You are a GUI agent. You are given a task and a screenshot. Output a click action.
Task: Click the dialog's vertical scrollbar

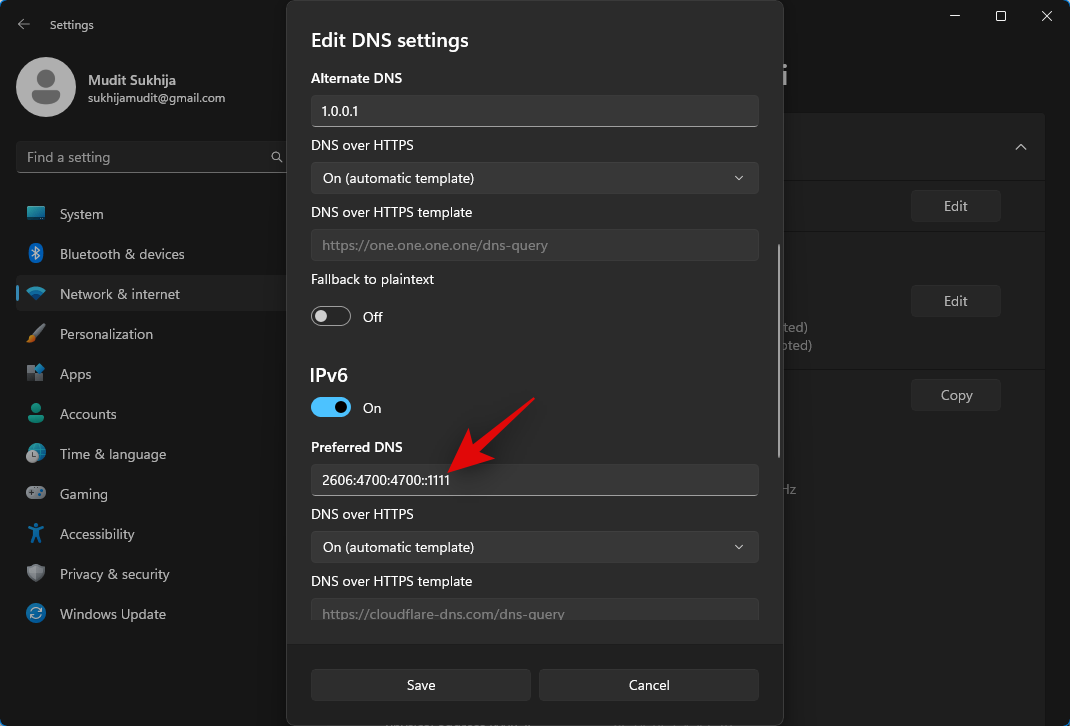pyautogui.click(x=779, y=350)
